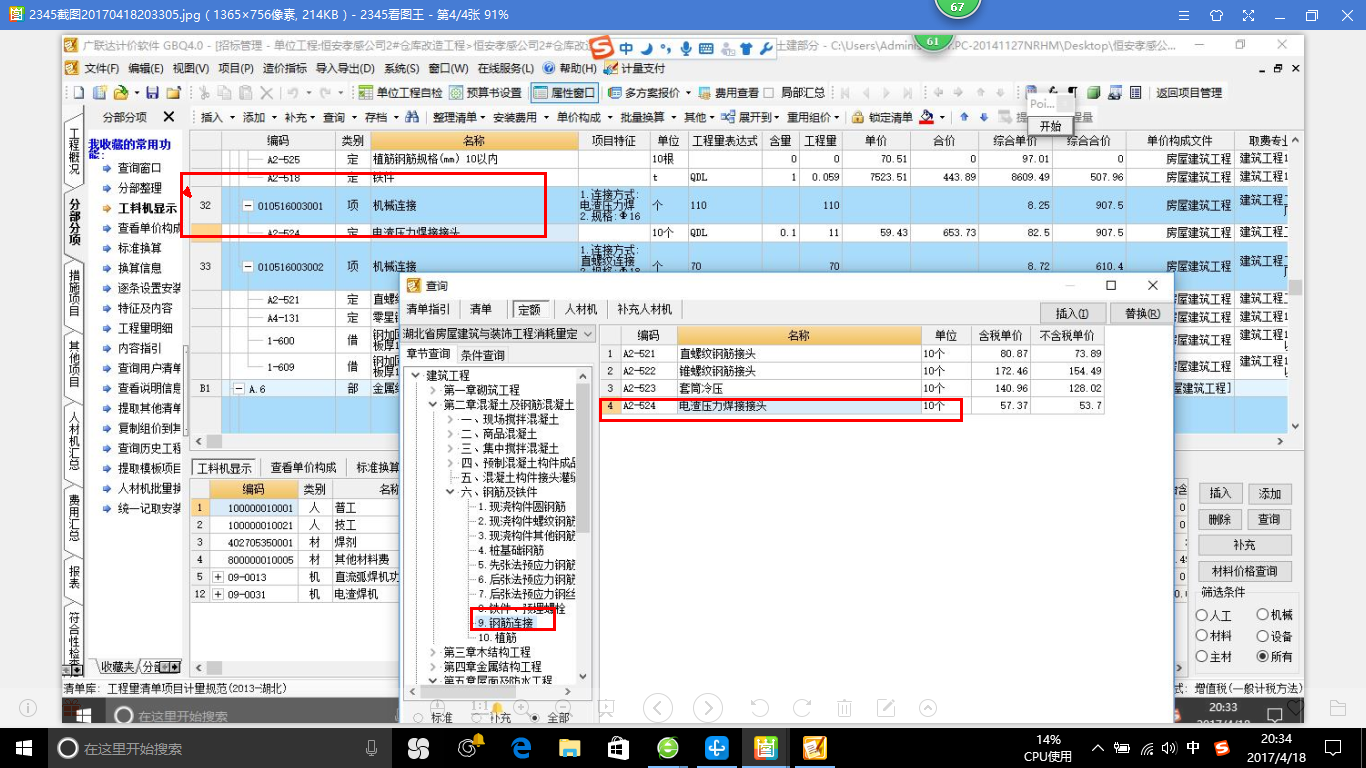Screen dimensions: 1366x768
Task: Click the 插入(I) button in query dialog
Action: 1072,313
